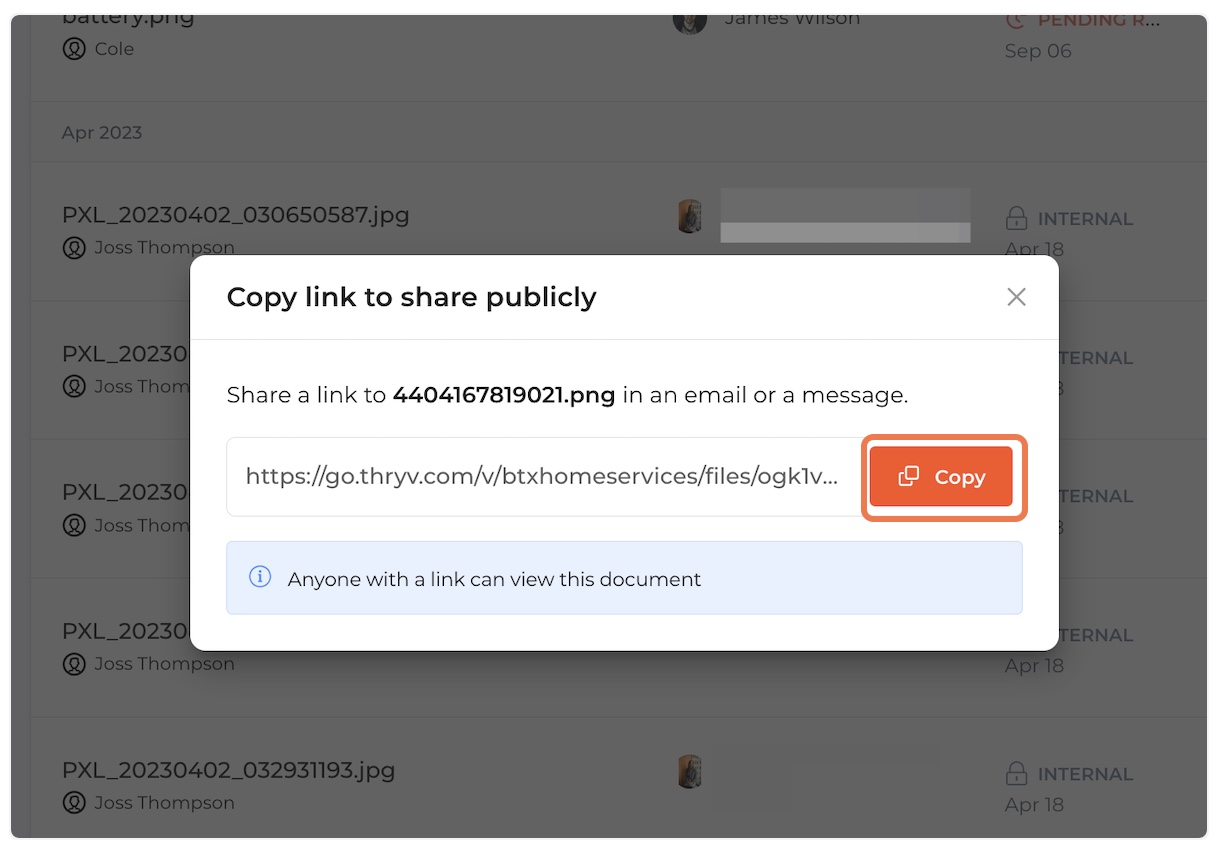The width and height of the screenshot is (1218, 852).
Task: Click the Apr 2023 group header
Action: 102,132
